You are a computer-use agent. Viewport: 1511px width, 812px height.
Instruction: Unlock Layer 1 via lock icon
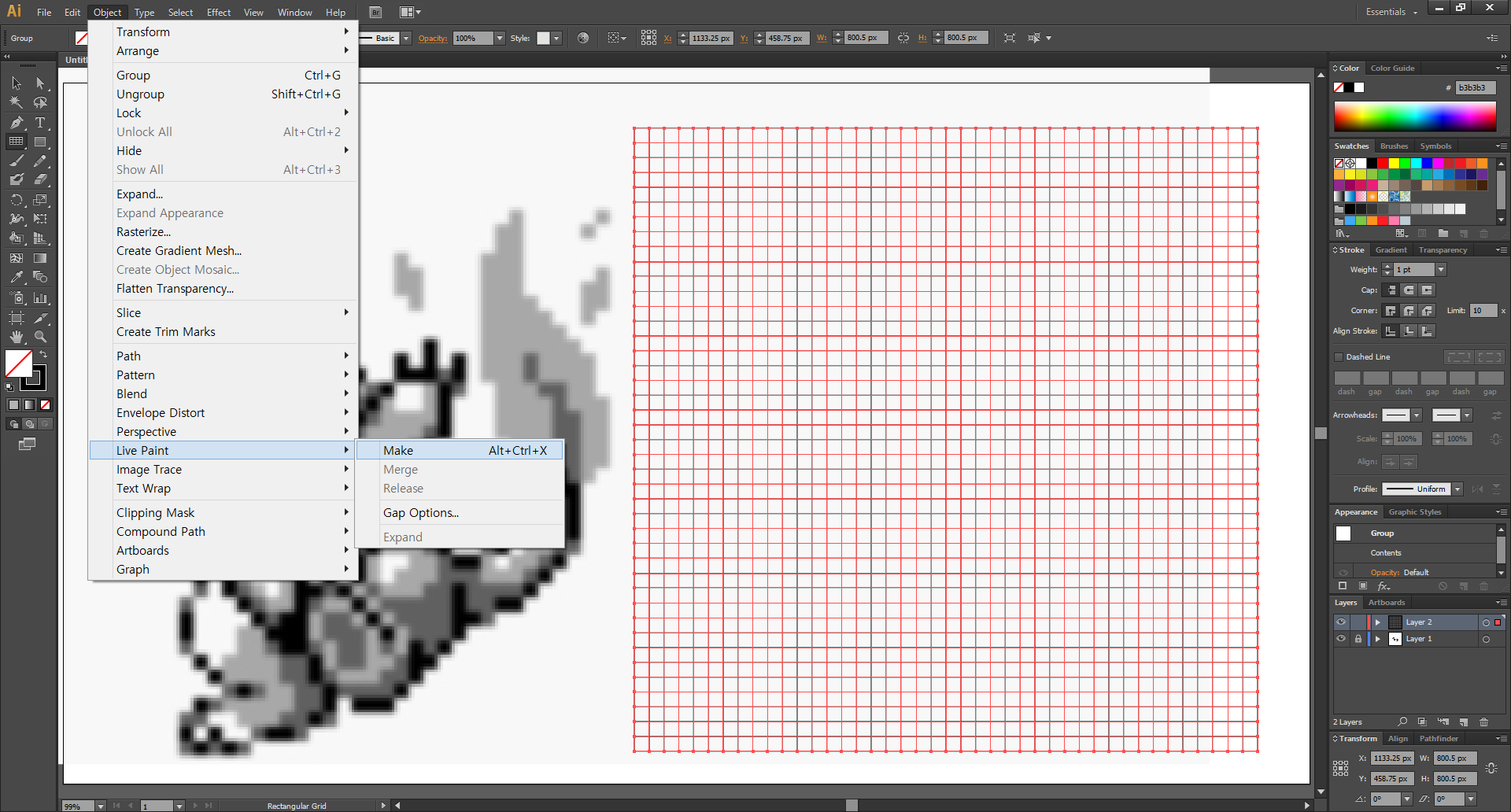coord(1358,639)
